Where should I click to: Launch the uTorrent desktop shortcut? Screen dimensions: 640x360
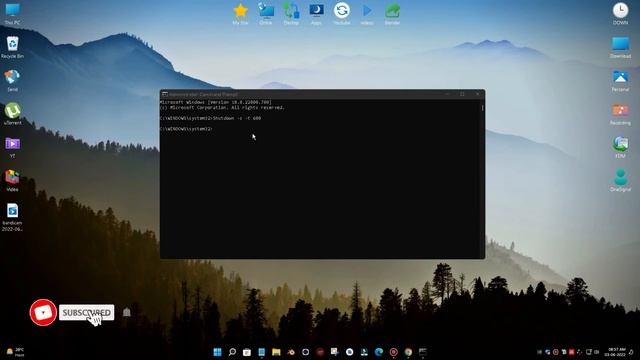[13, 114]
